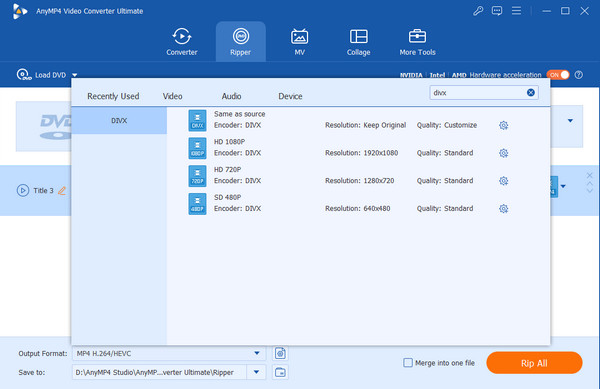Expand the DVD panel dropdown arrow

pos(570,121)
